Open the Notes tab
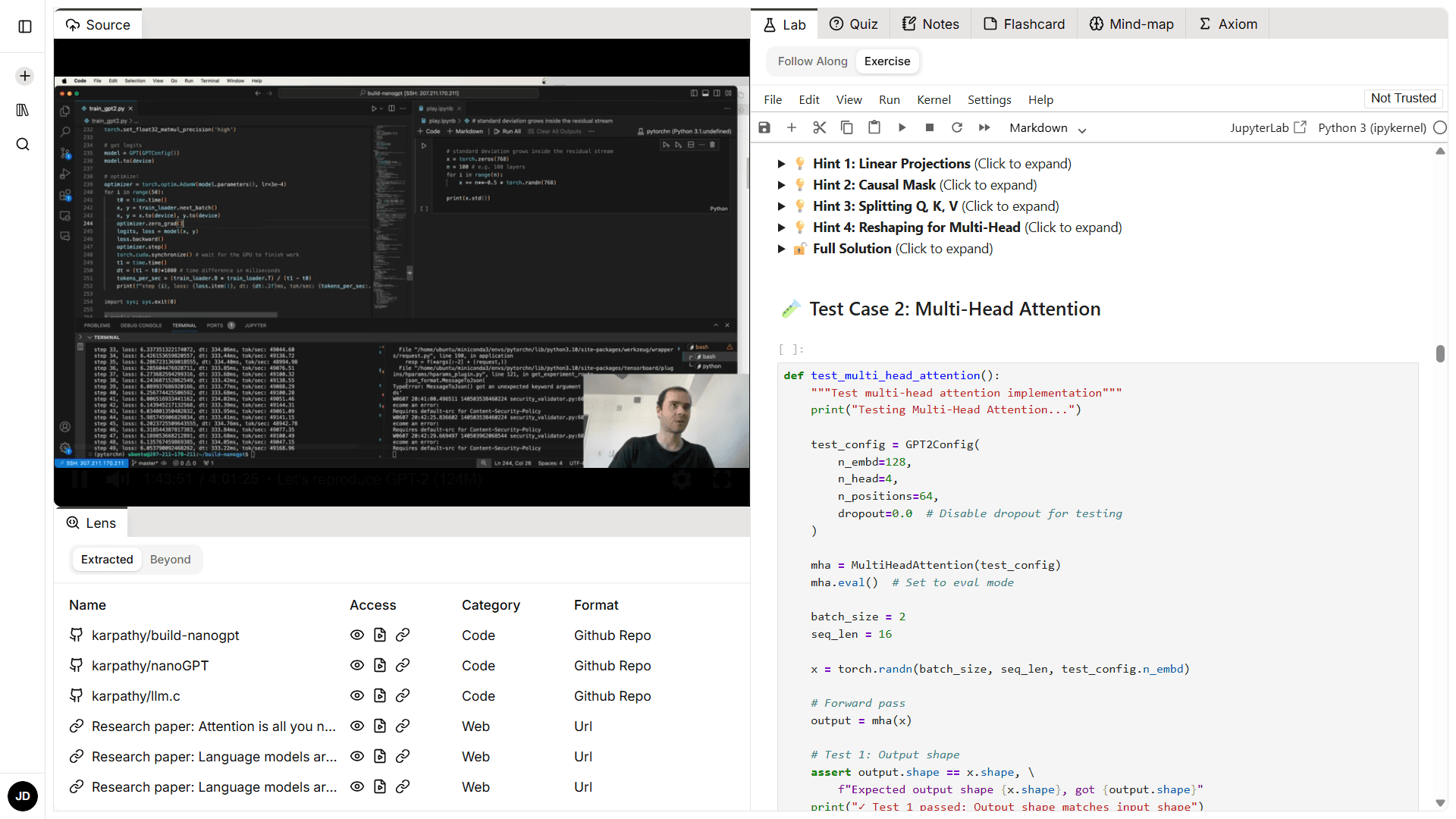 (930, 24)
